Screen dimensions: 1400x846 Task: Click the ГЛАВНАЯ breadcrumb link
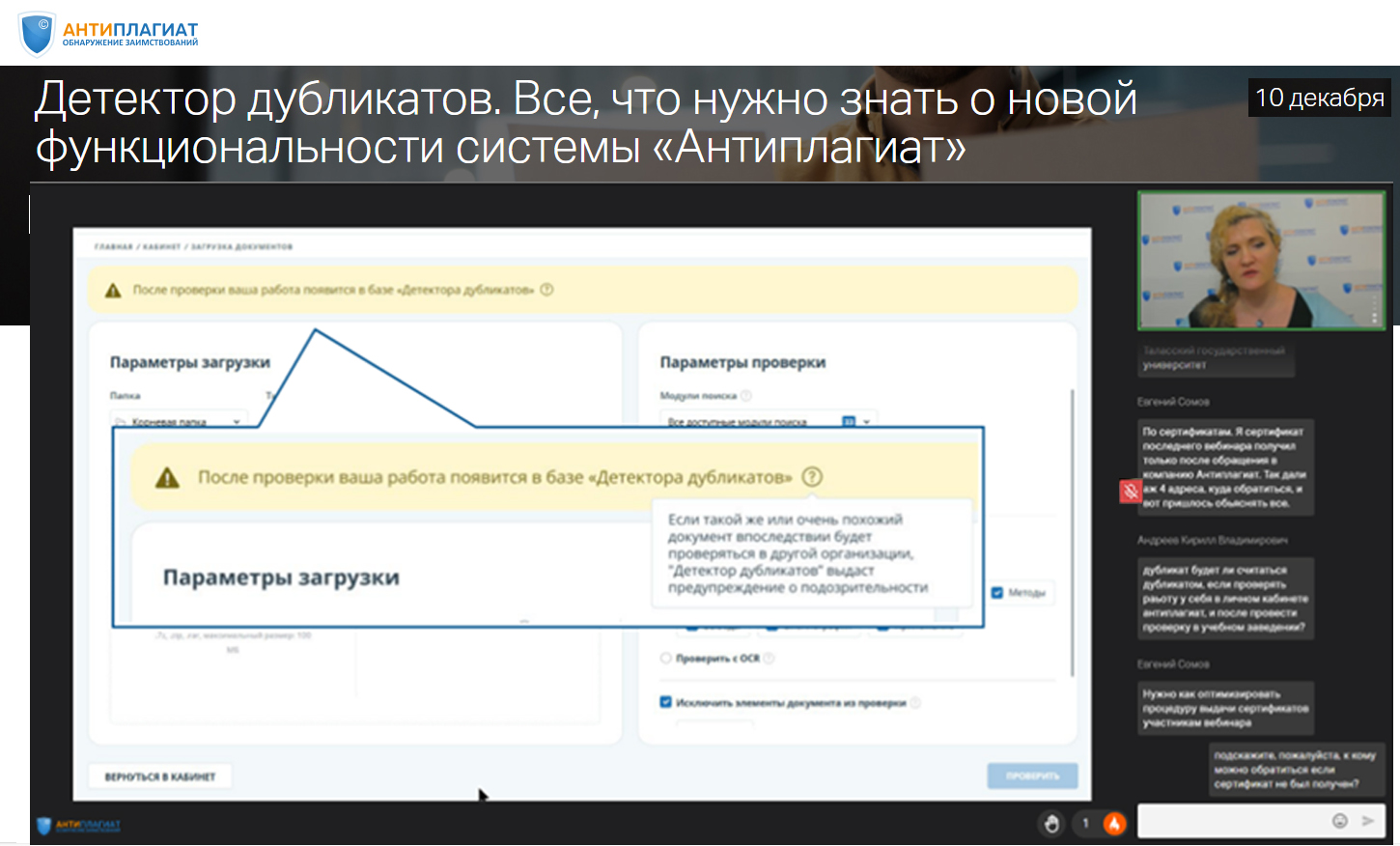113,247
